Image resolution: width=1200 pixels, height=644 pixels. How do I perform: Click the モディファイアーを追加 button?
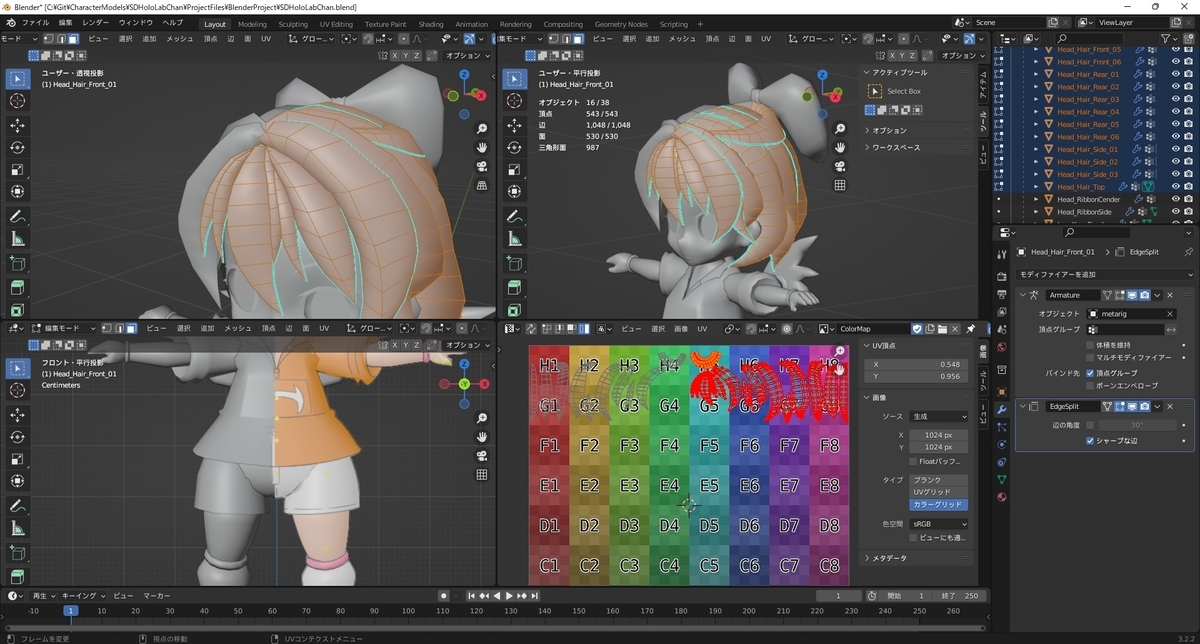[1104, 274]
